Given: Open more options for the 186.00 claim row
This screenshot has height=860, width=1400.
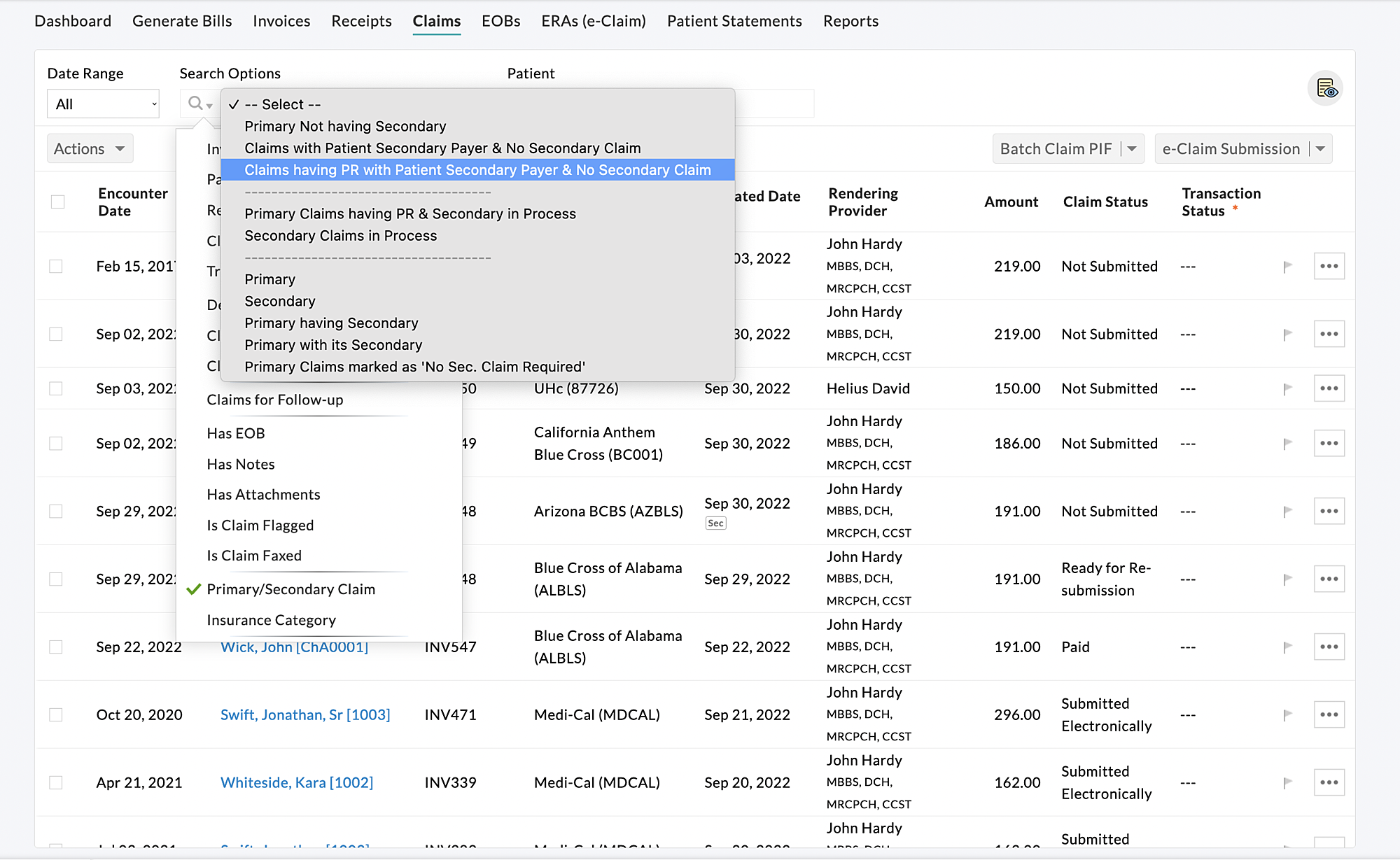Looking at the screenshot, I should pyautogui.click(x=1329, y=443).
